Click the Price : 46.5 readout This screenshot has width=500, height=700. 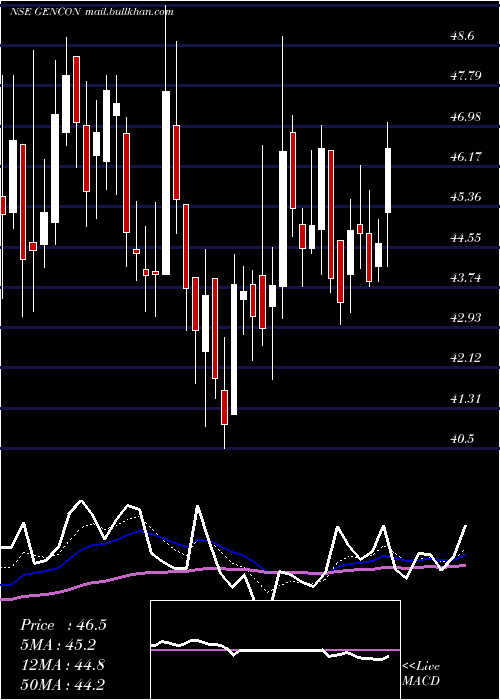63,625
